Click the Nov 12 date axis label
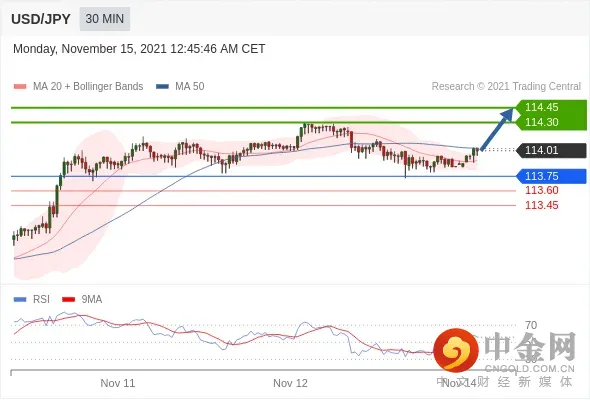This screenshot has height=400, width=590. point(290,383)
